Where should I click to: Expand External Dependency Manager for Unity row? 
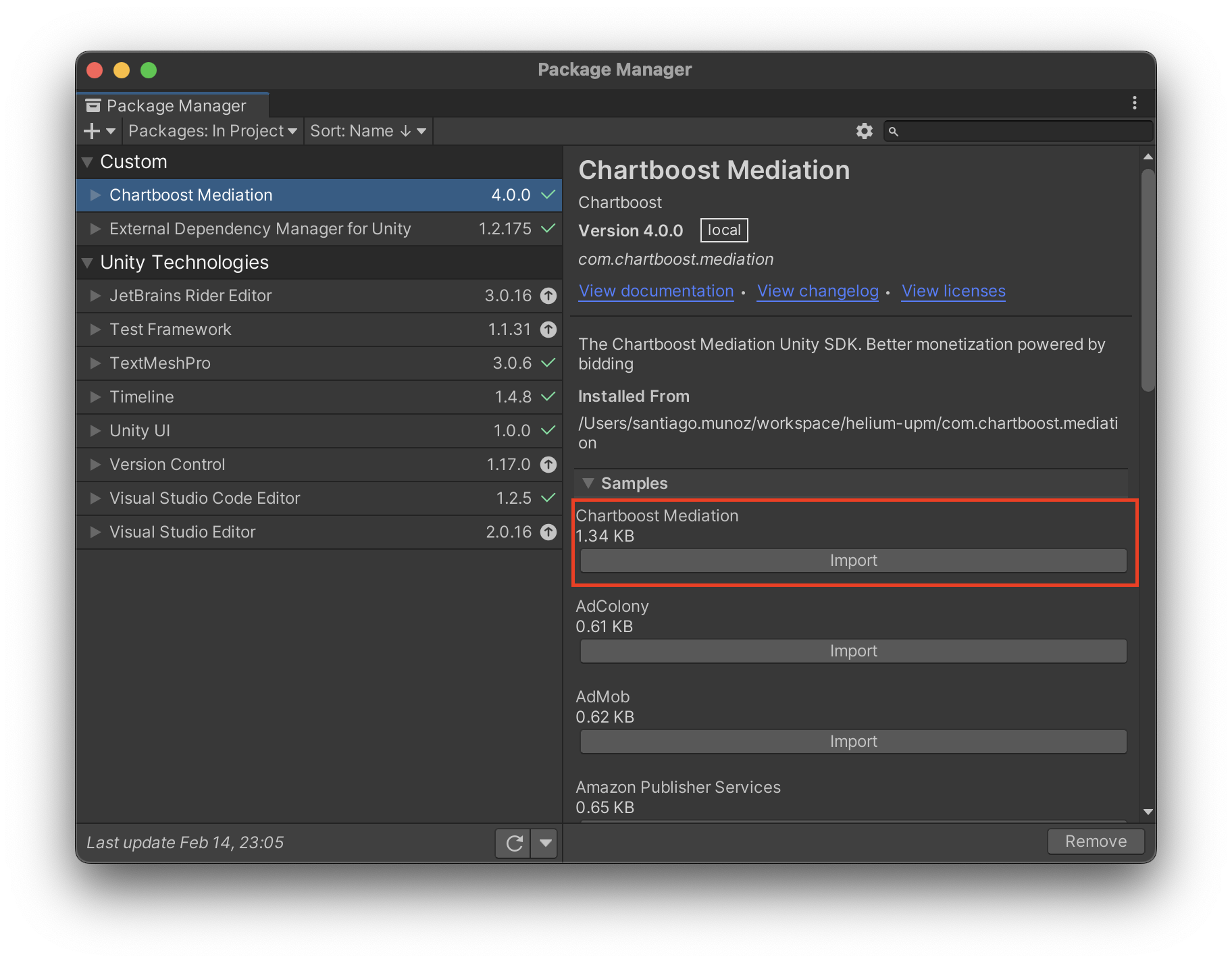[95, 229]
